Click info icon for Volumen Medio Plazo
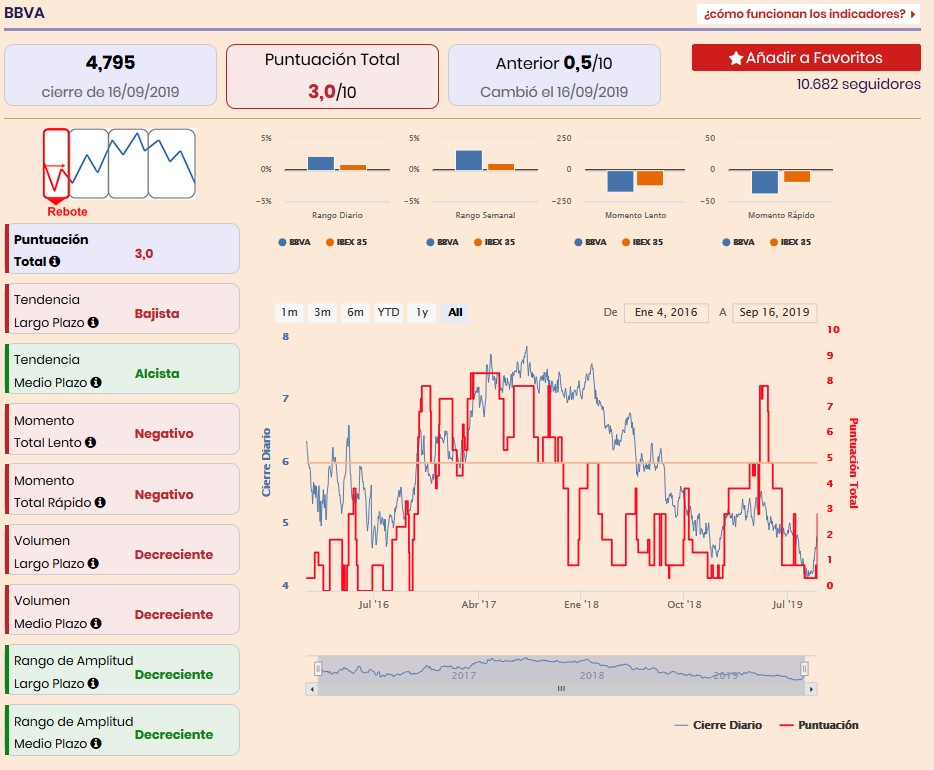The width and height of the screenshot is (934, 770). click(96, 624)
